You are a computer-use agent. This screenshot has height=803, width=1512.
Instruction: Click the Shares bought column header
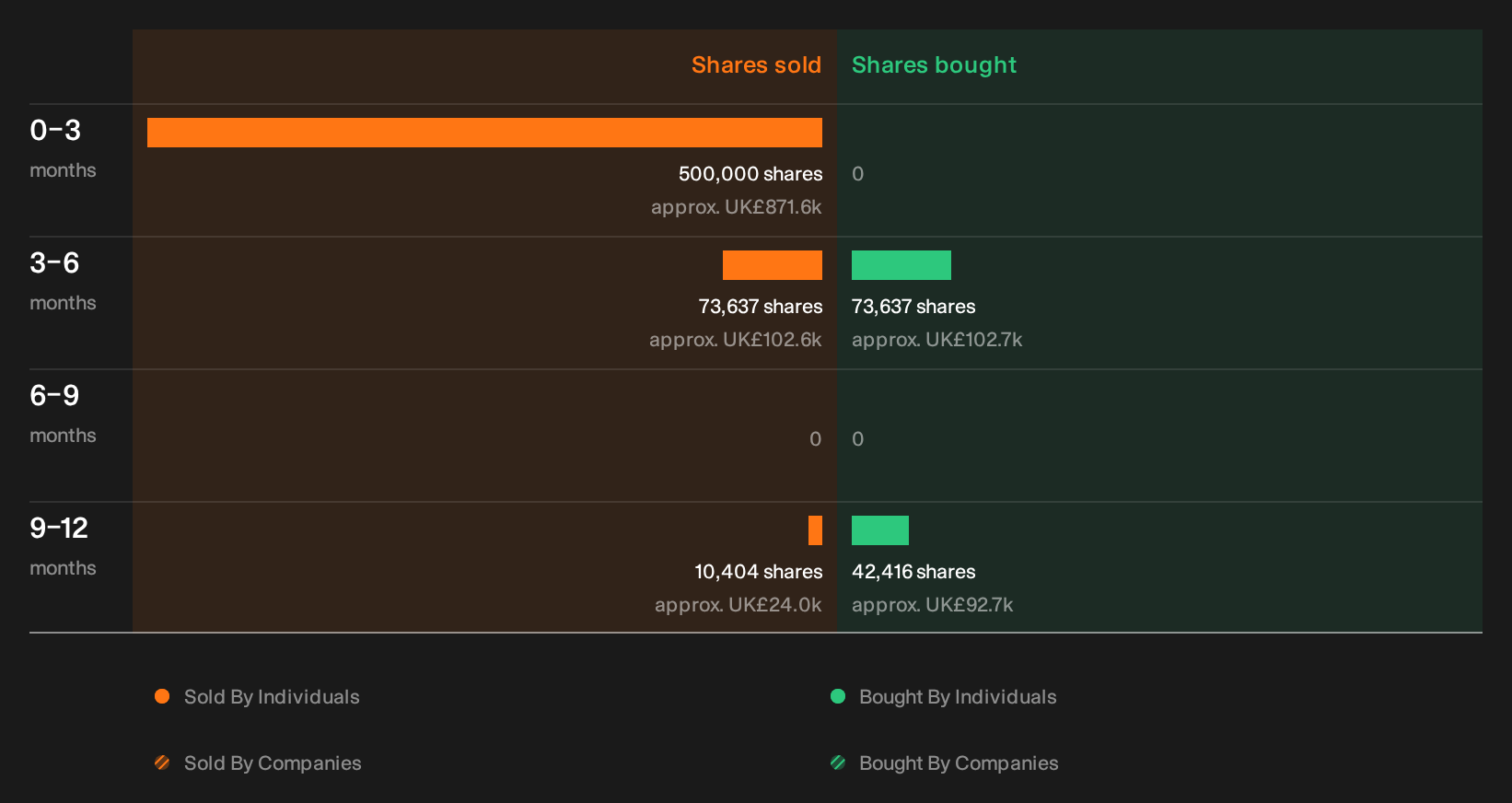934,65
